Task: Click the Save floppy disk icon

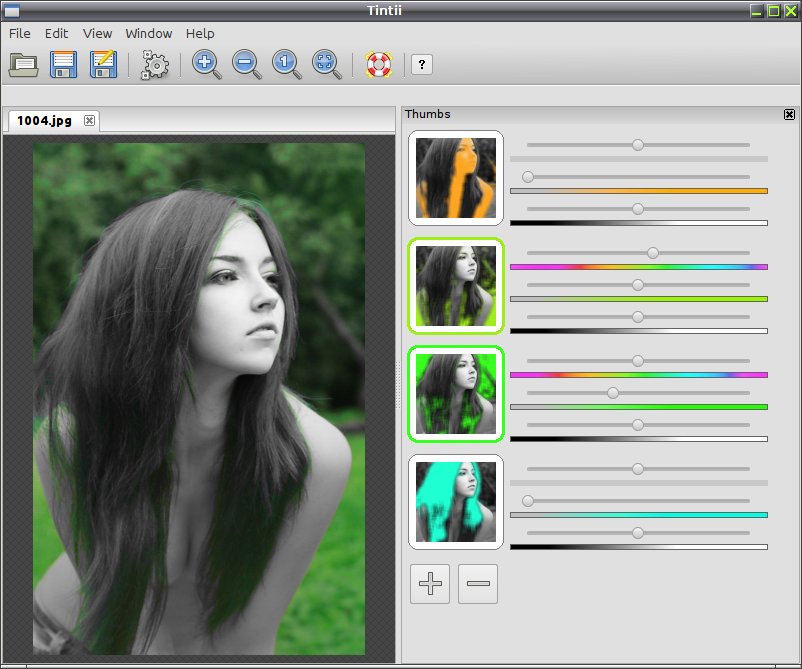Action: [x=63, y=64]
